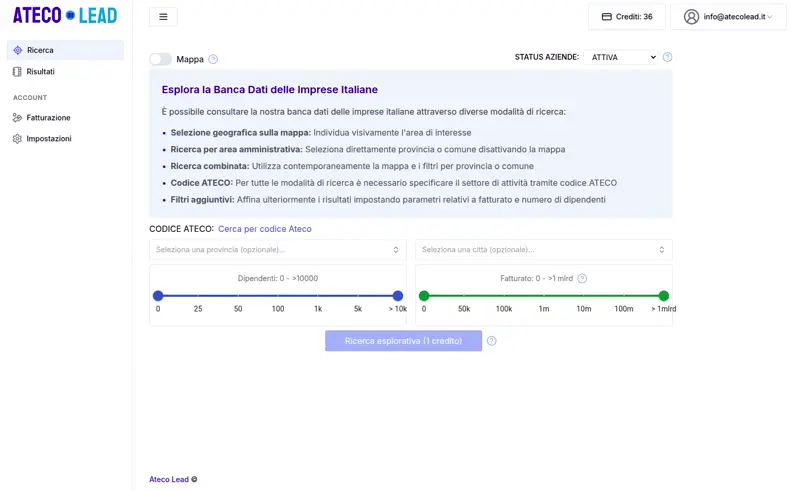Open the Status Aziende ATTIVA dropdown
Viewport: 800px width, 491px height.
[621, 57]
